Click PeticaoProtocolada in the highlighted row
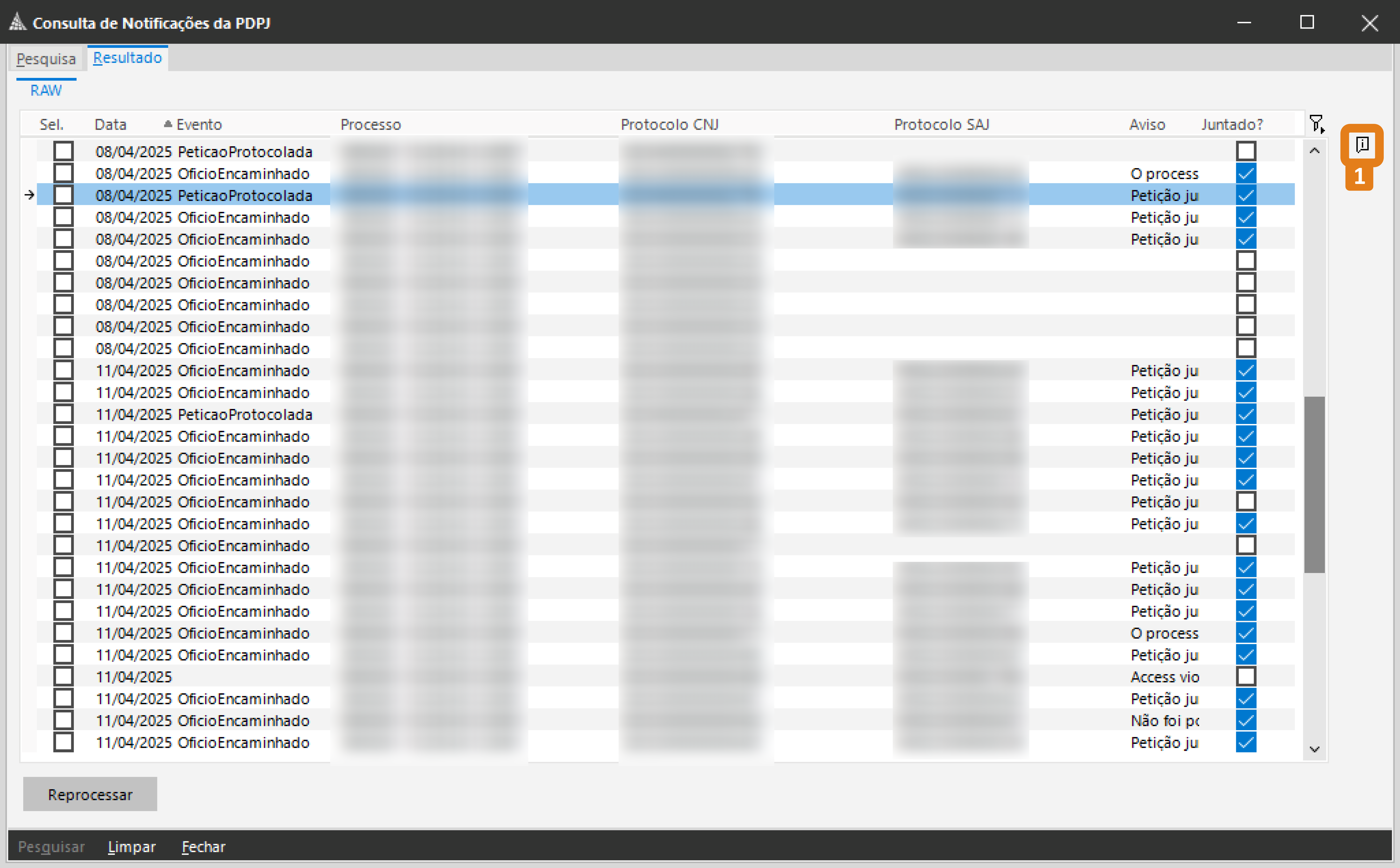 tap(245, 196)
